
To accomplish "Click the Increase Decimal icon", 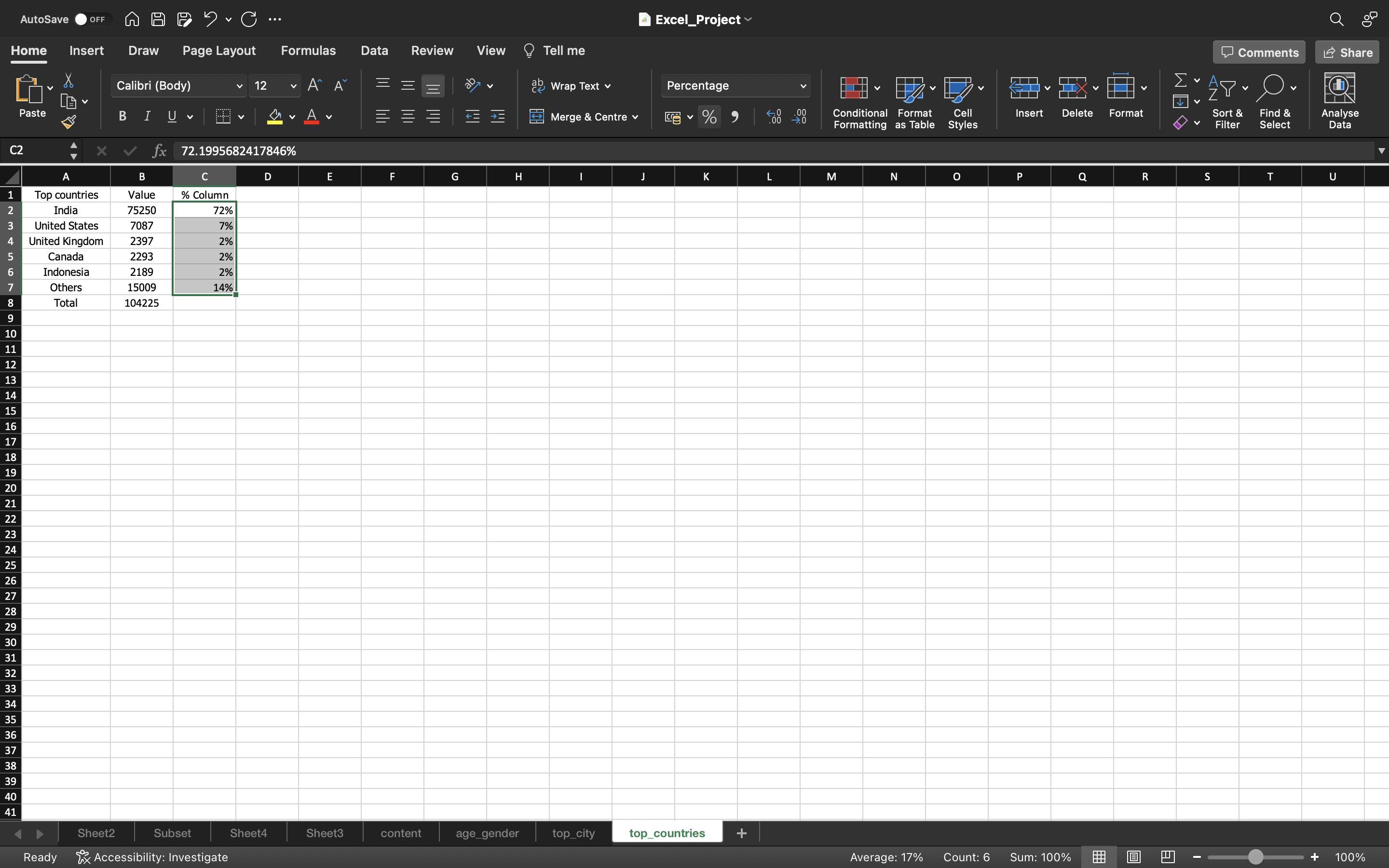I will pyautogui.click(x=774, y=117).
